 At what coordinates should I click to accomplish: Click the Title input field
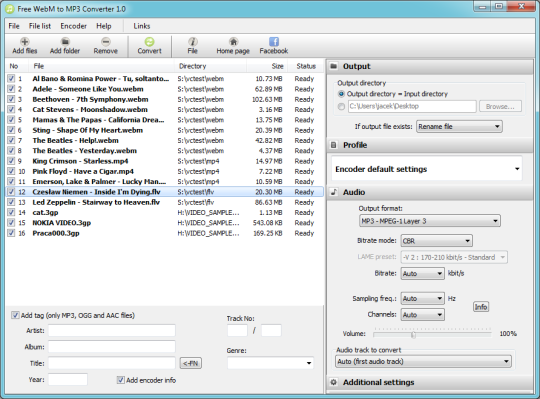(x=112, y=363)
